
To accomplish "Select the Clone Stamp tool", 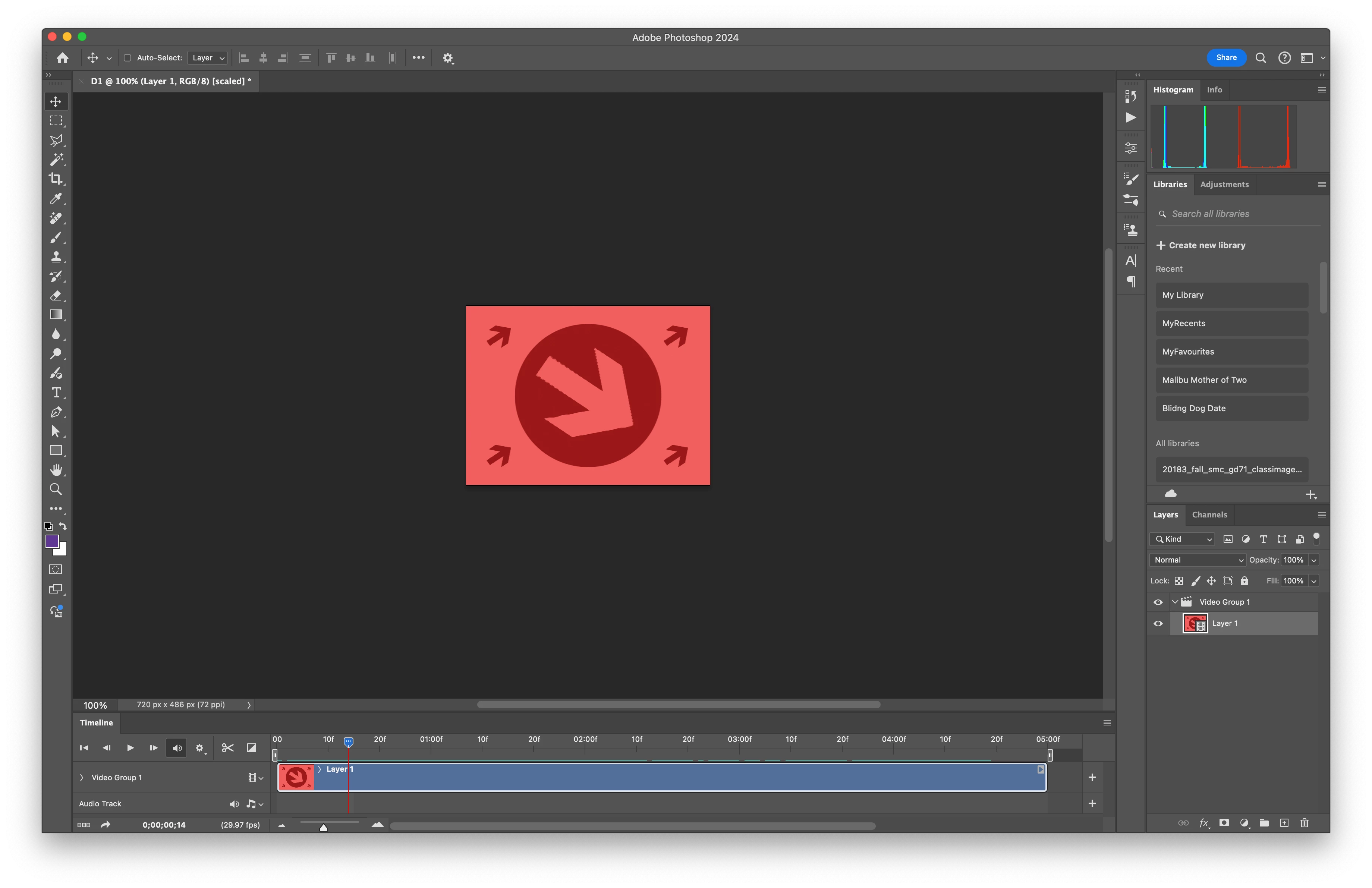I will pos(56,257).
